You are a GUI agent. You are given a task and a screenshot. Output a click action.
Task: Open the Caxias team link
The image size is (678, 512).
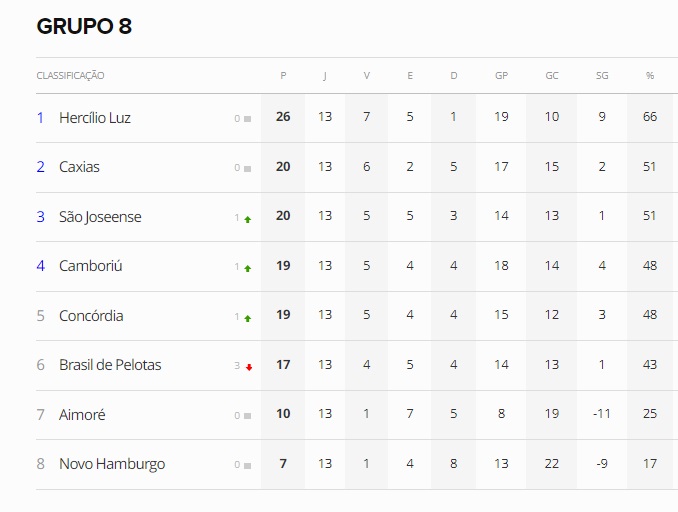[79, 167]
